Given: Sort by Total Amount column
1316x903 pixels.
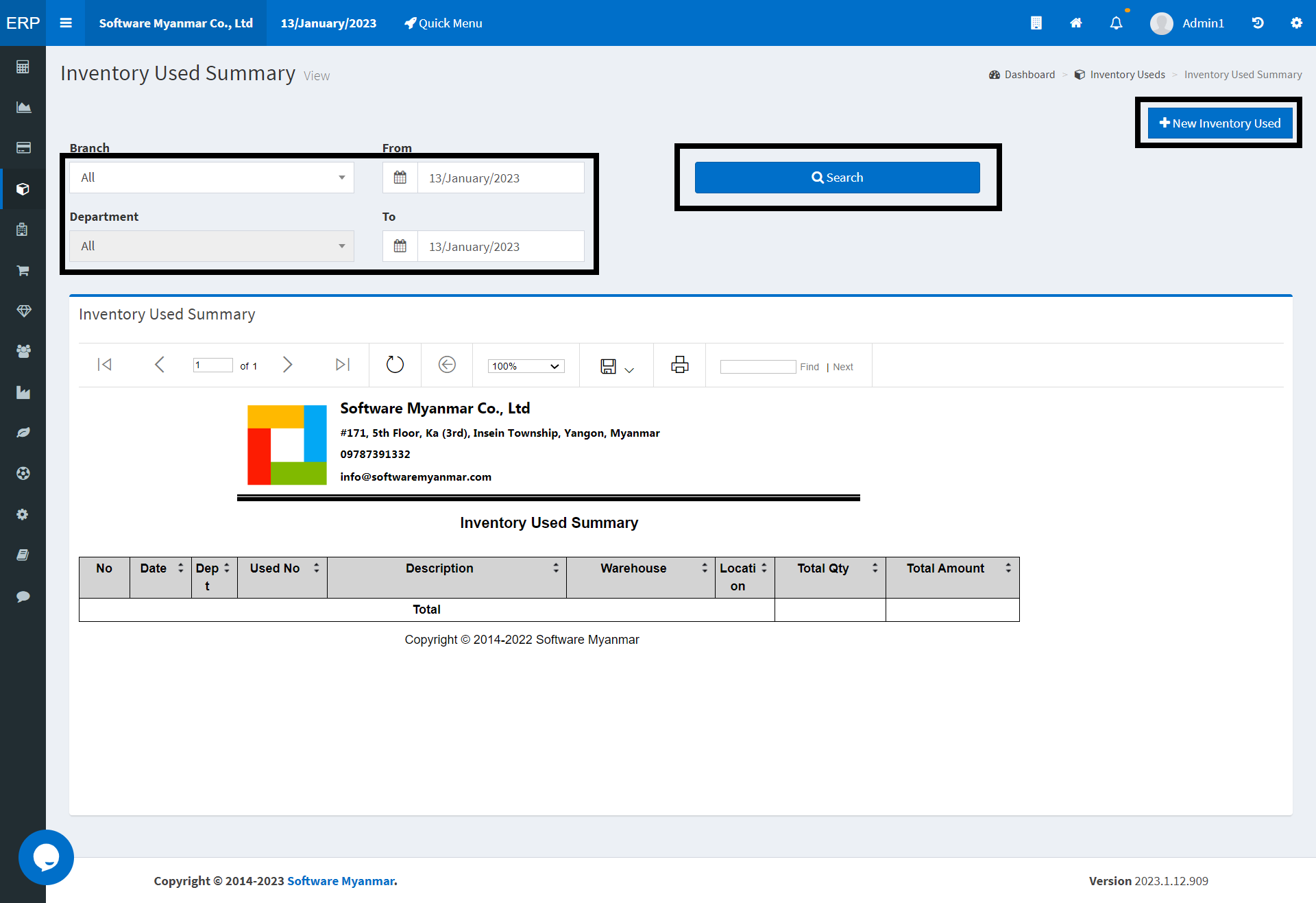Looking at the screenshot, I should [x=1008, y=568].
